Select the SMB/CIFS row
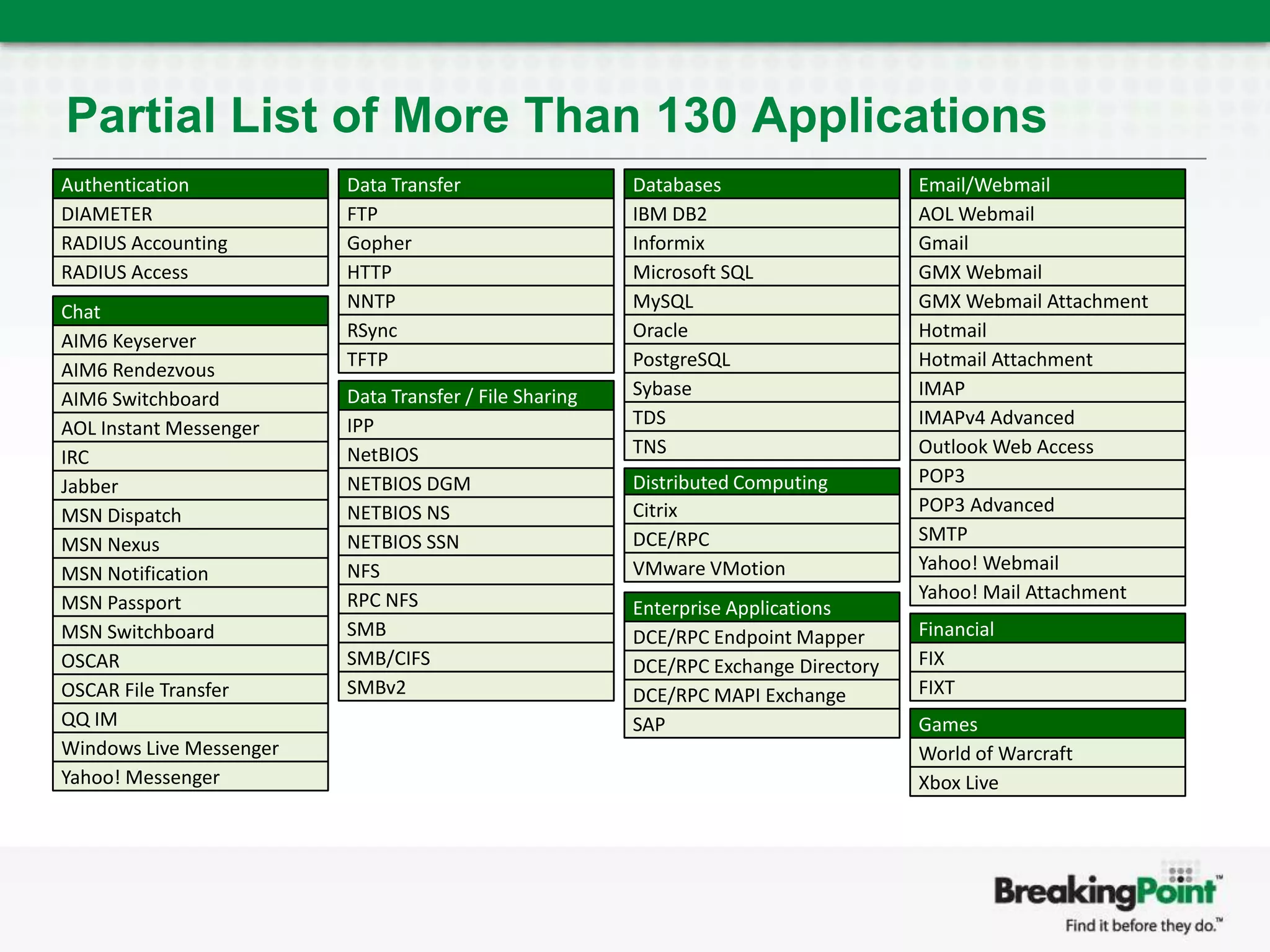The width and height of the screenshot is (1270, 952). point(476,658)
